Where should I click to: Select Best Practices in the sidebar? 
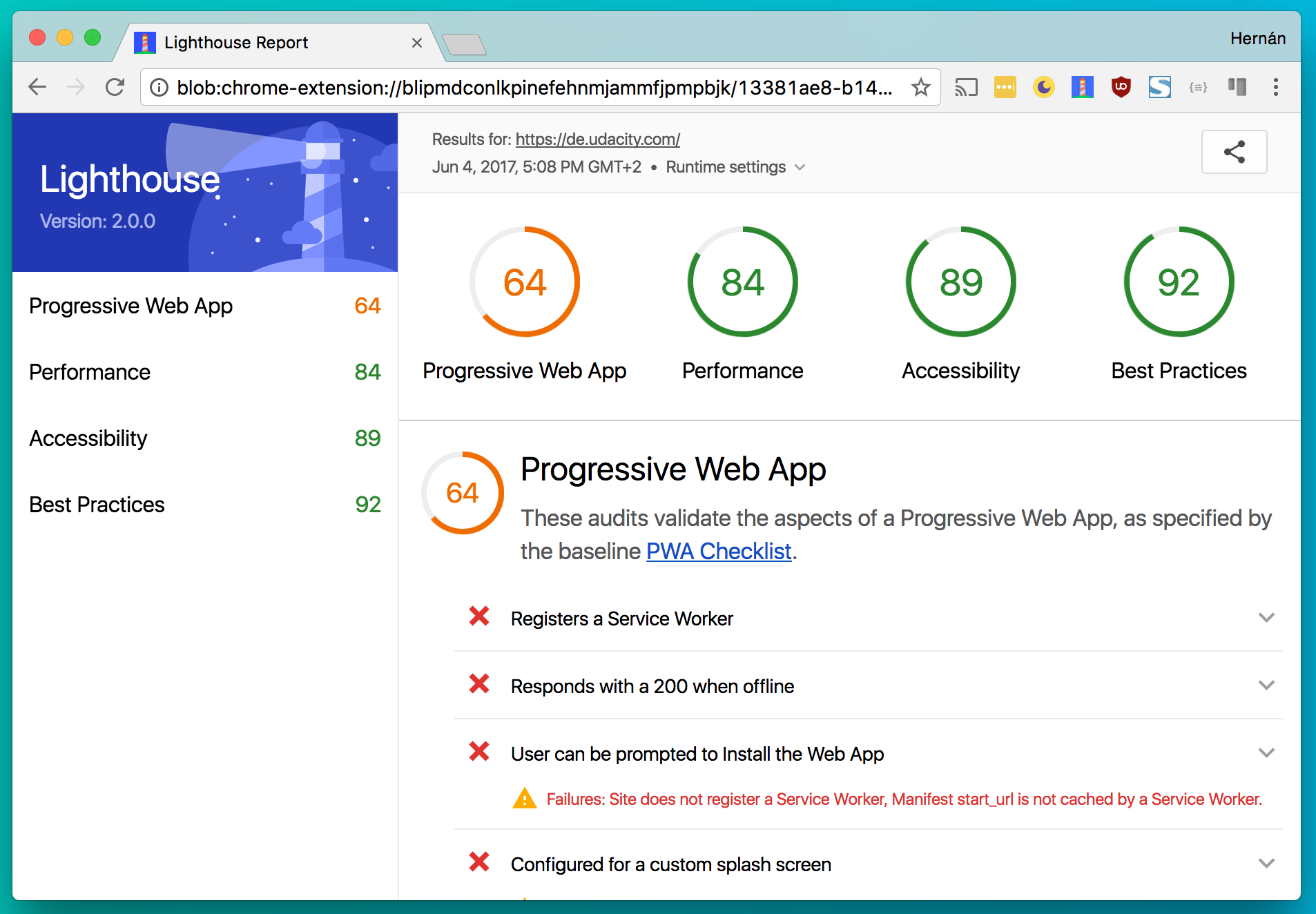click(97, 505)
